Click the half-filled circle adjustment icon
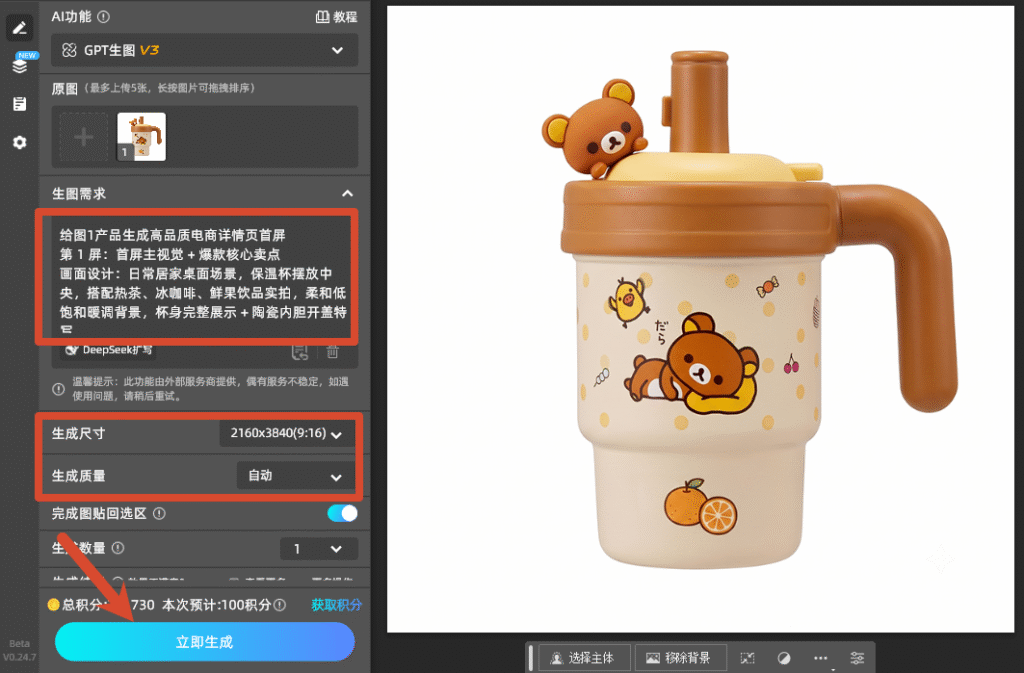The height and width of the screenshot is (673, 1024). (784, 658)
